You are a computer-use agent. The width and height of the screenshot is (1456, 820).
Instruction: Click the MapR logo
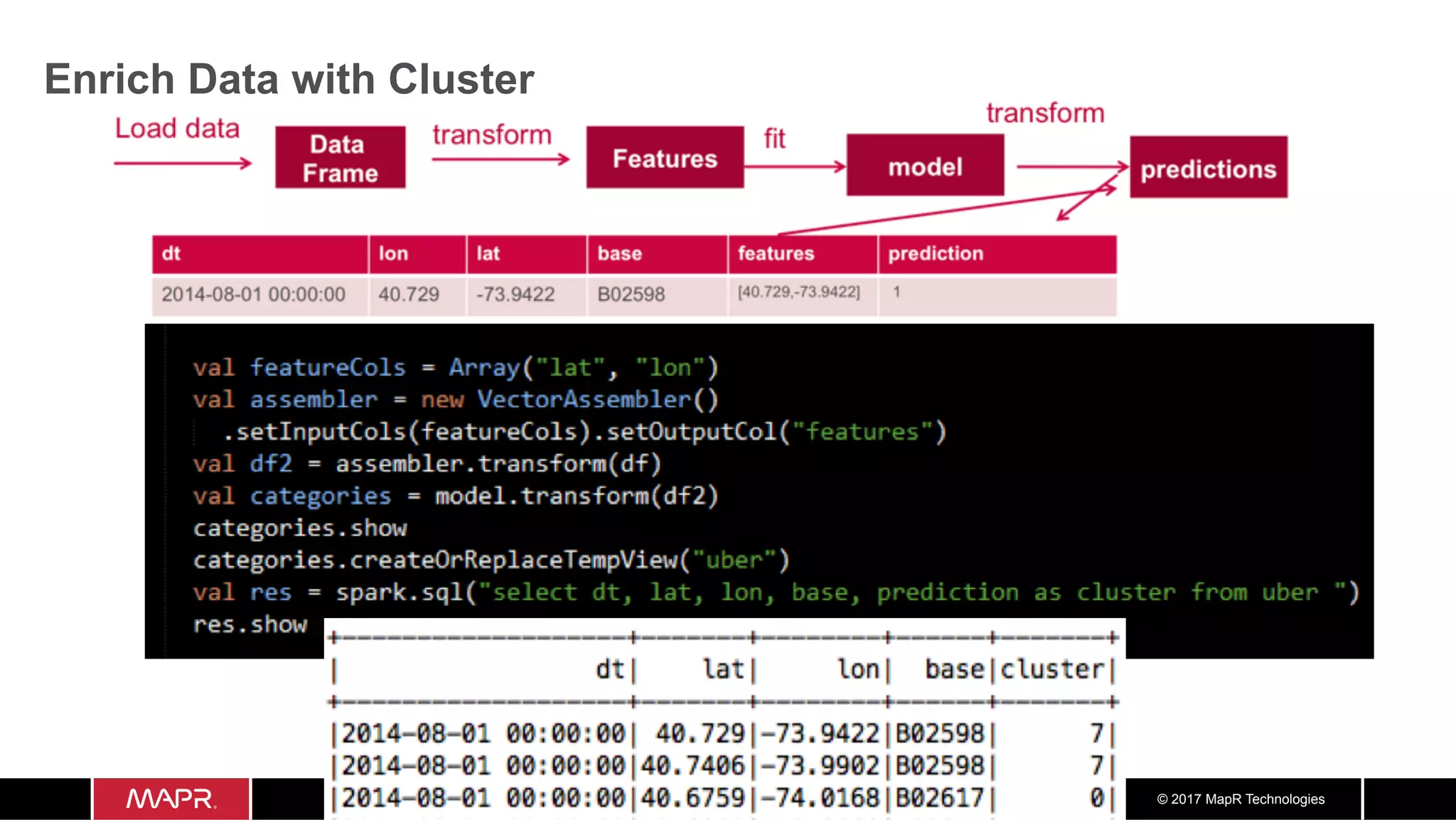(x=171, y=799)
